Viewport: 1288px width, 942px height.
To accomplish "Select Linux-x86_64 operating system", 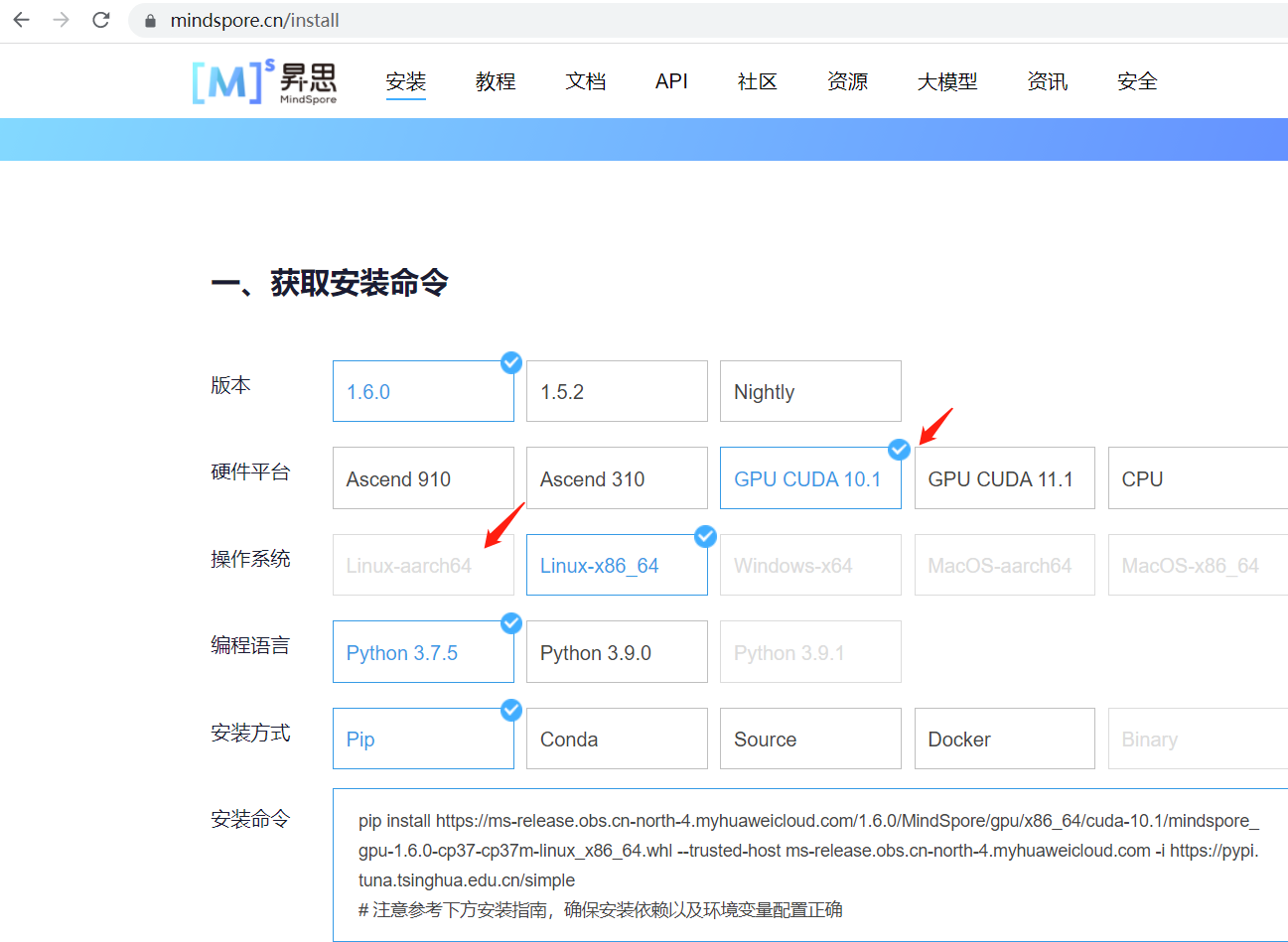I will [x=617, y=565].
